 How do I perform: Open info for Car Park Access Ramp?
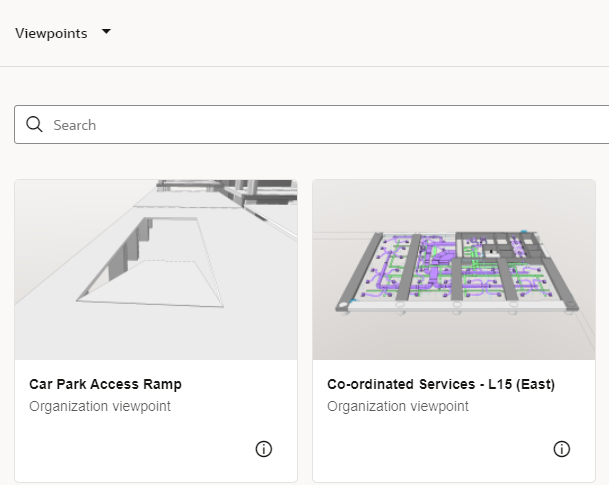[x=264, y=449]
